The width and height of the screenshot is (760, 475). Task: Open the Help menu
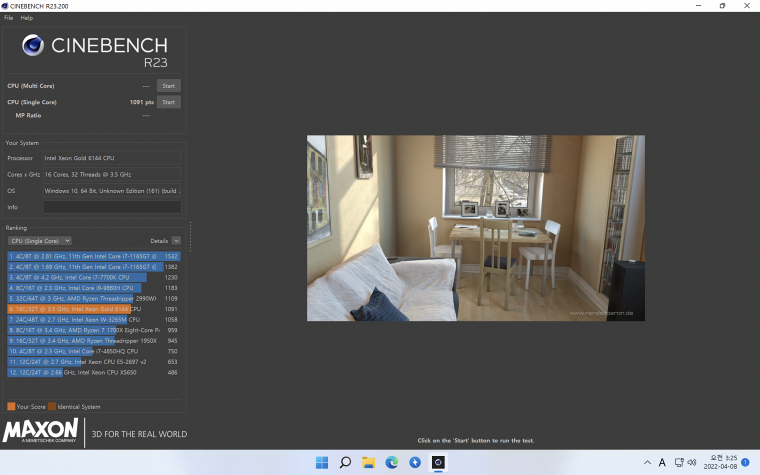point(27,17)
